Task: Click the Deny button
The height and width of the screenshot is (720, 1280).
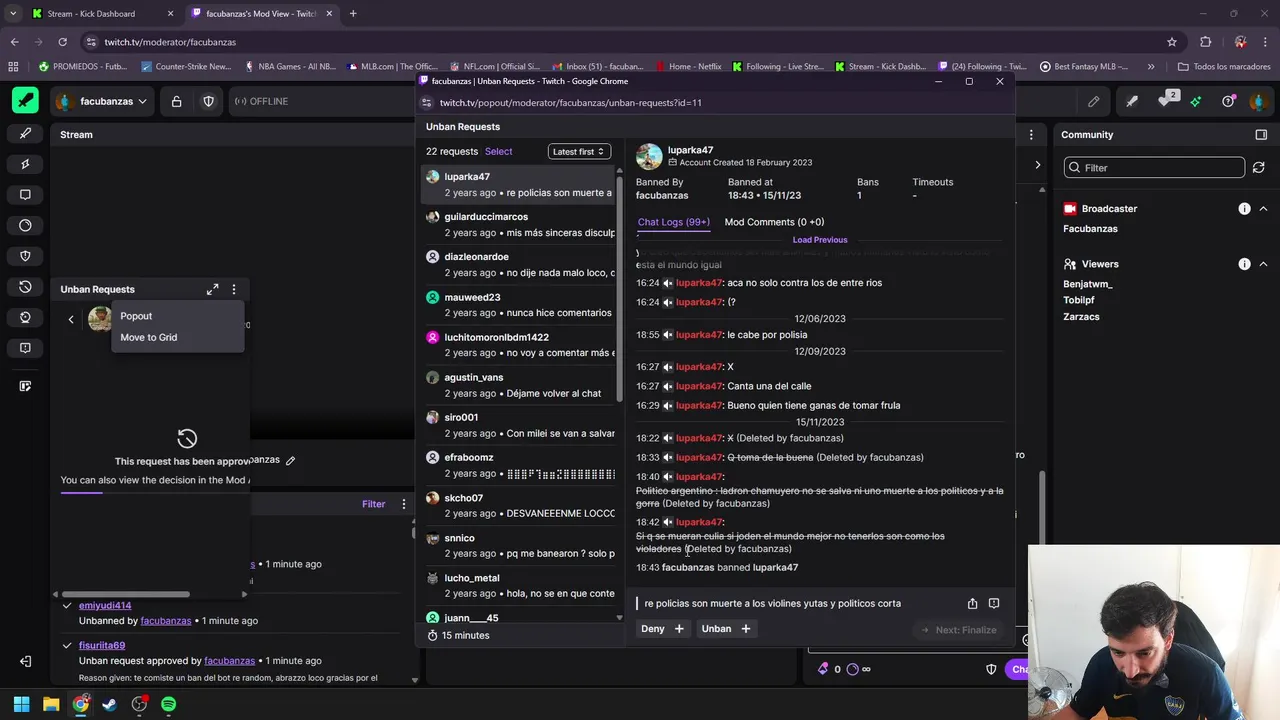Action: [x=663, y=629]
